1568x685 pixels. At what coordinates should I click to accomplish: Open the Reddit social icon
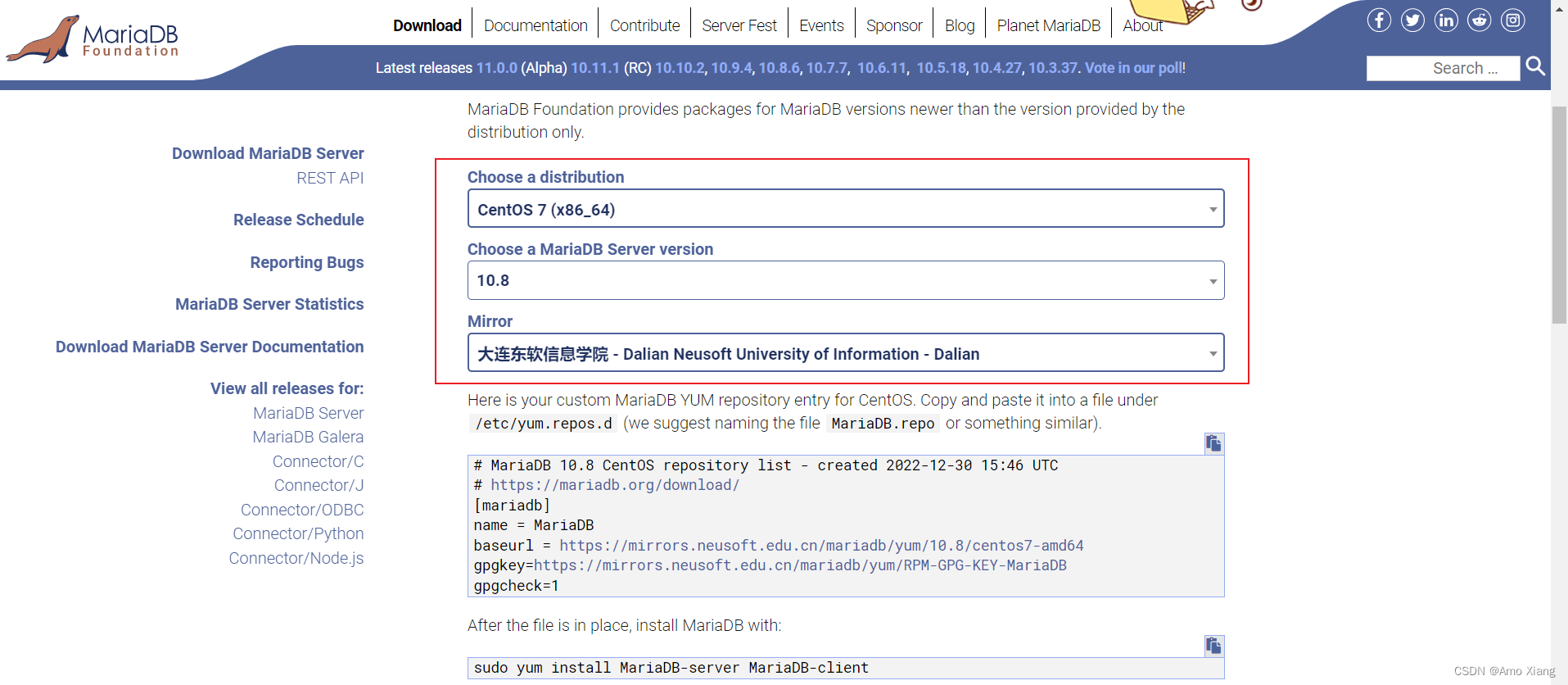coord(1479,20)
